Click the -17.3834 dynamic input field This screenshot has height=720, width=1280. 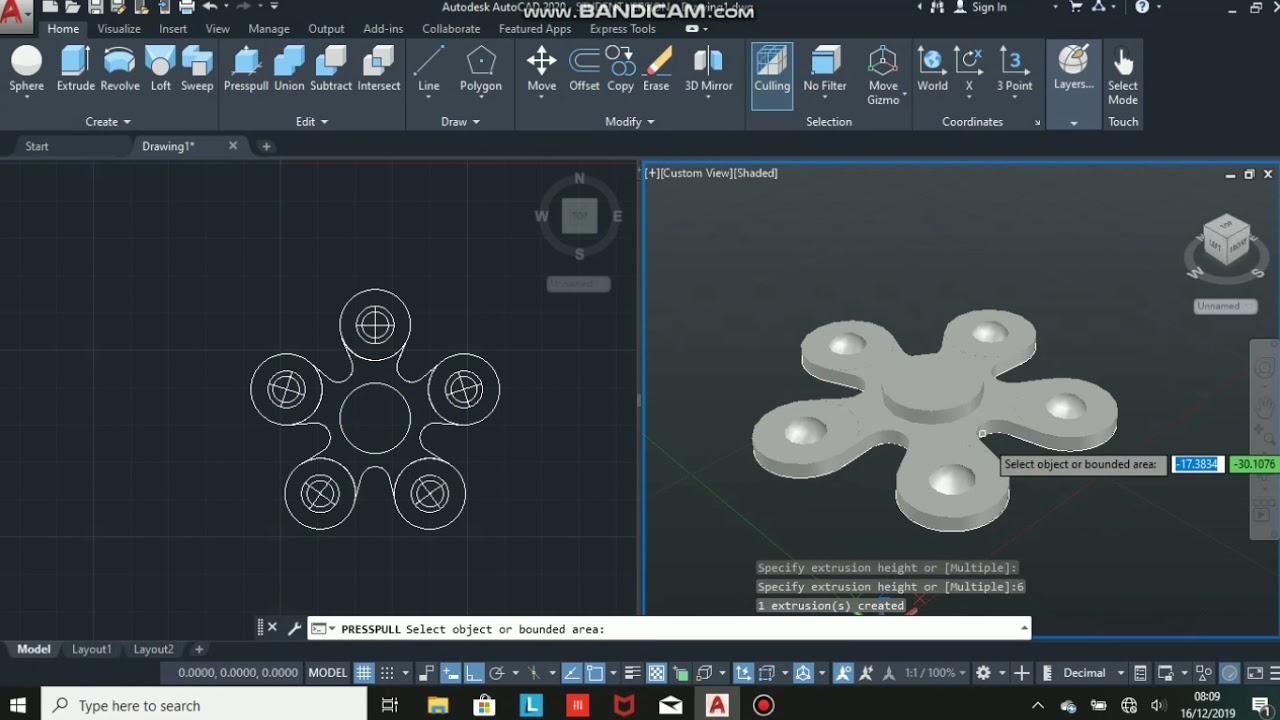click(x=1198, y=464)
